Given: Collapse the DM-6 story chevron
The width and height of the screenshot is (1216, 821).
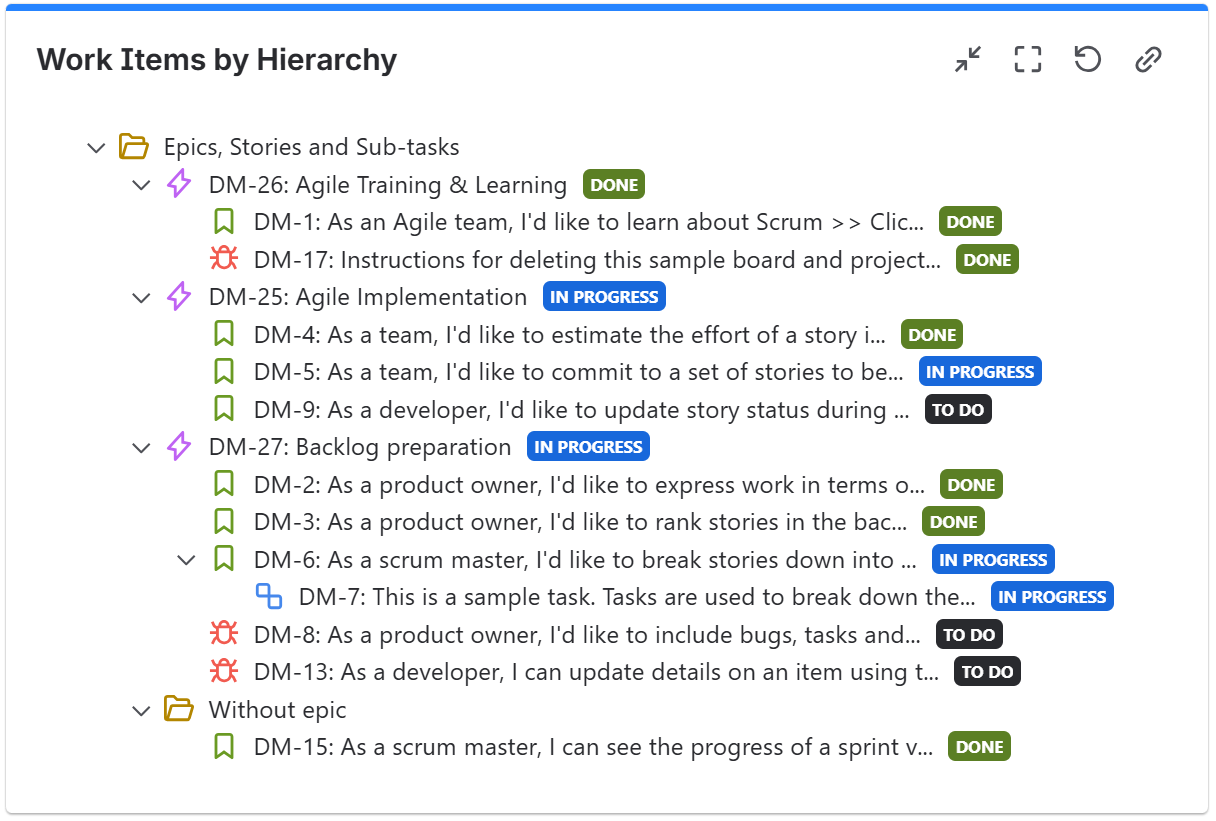Looking at the screenshot, I should [186, 560].
